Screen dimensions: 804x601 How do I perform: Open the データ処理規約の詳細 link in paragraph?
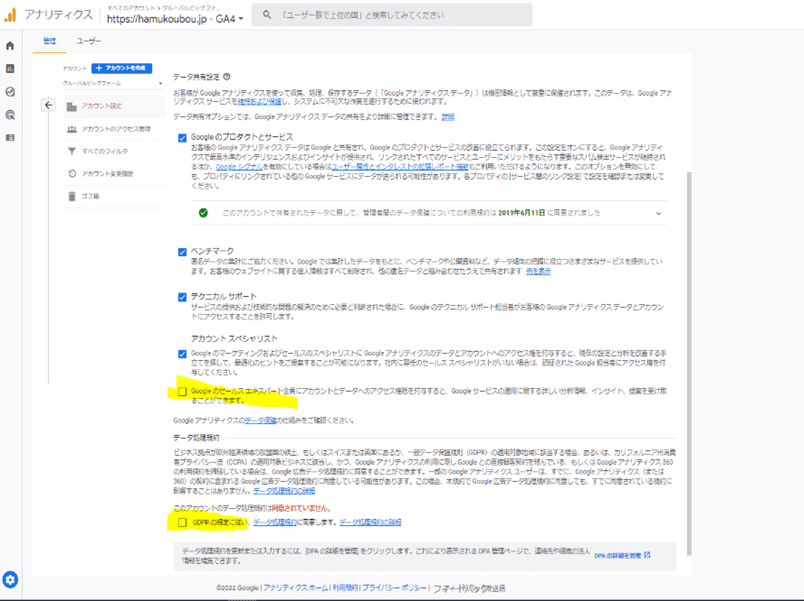click(x=284, y=491)
